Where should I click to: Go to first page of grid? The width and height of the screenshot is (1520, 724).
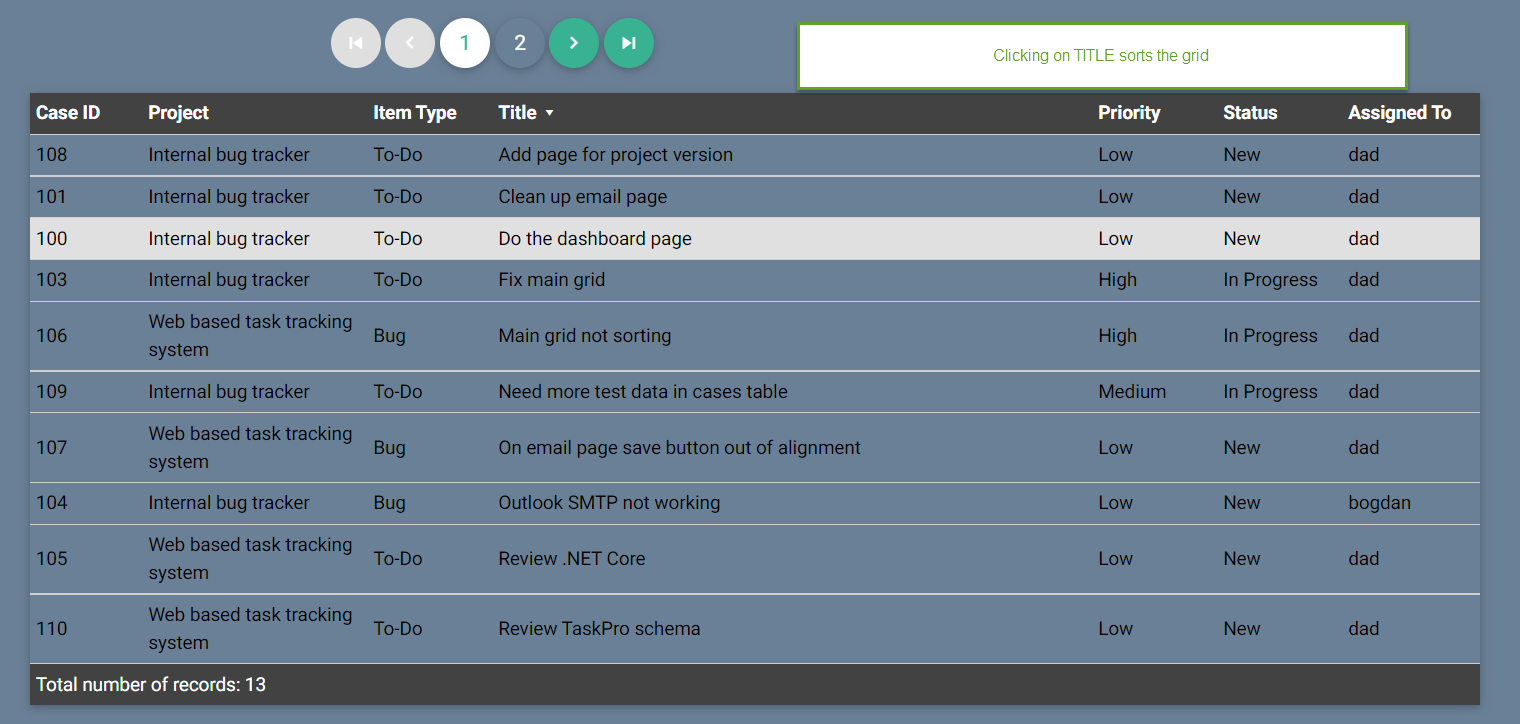coord(356,43)
